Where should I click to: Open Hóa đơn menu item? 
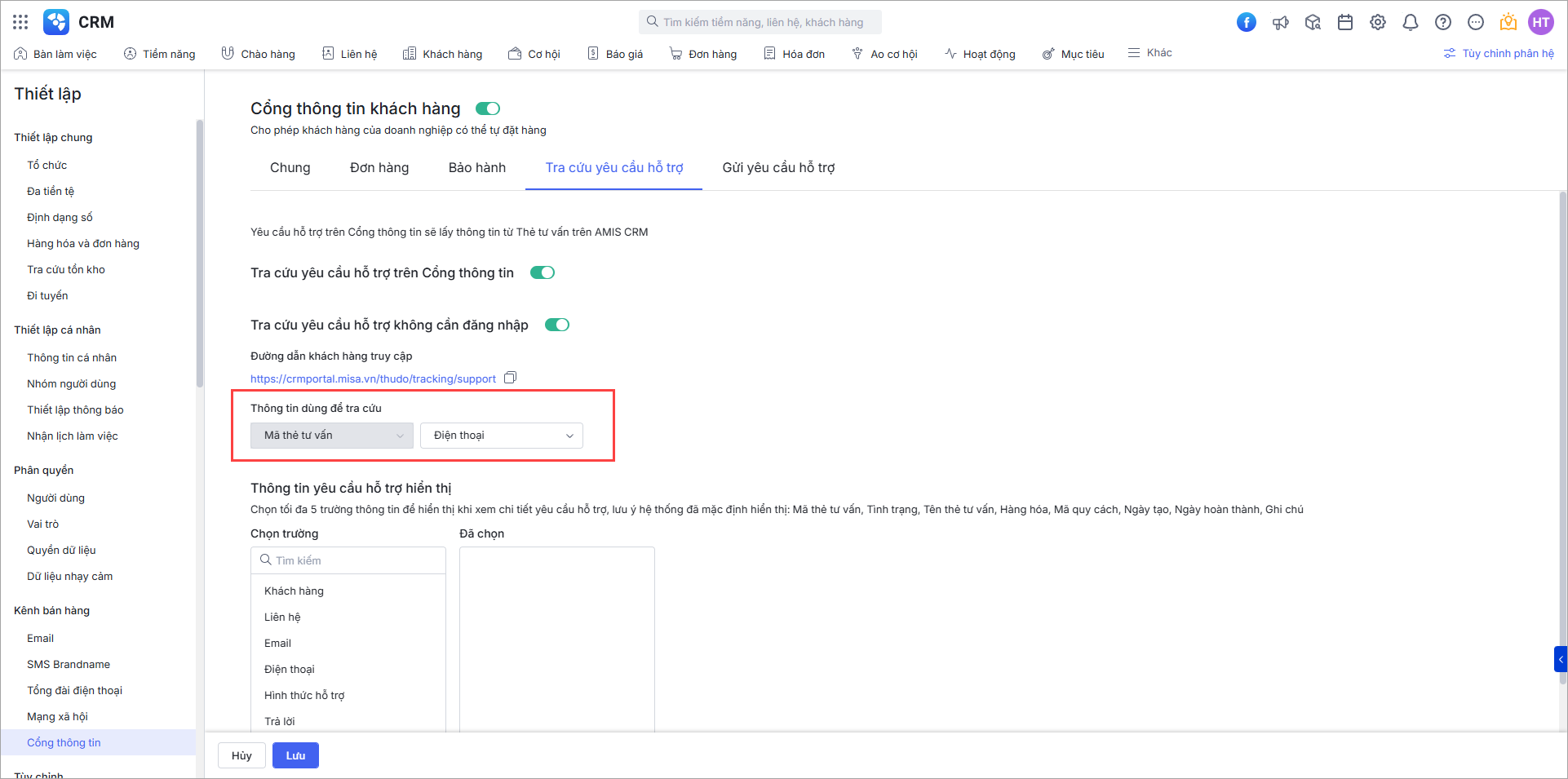795,54
